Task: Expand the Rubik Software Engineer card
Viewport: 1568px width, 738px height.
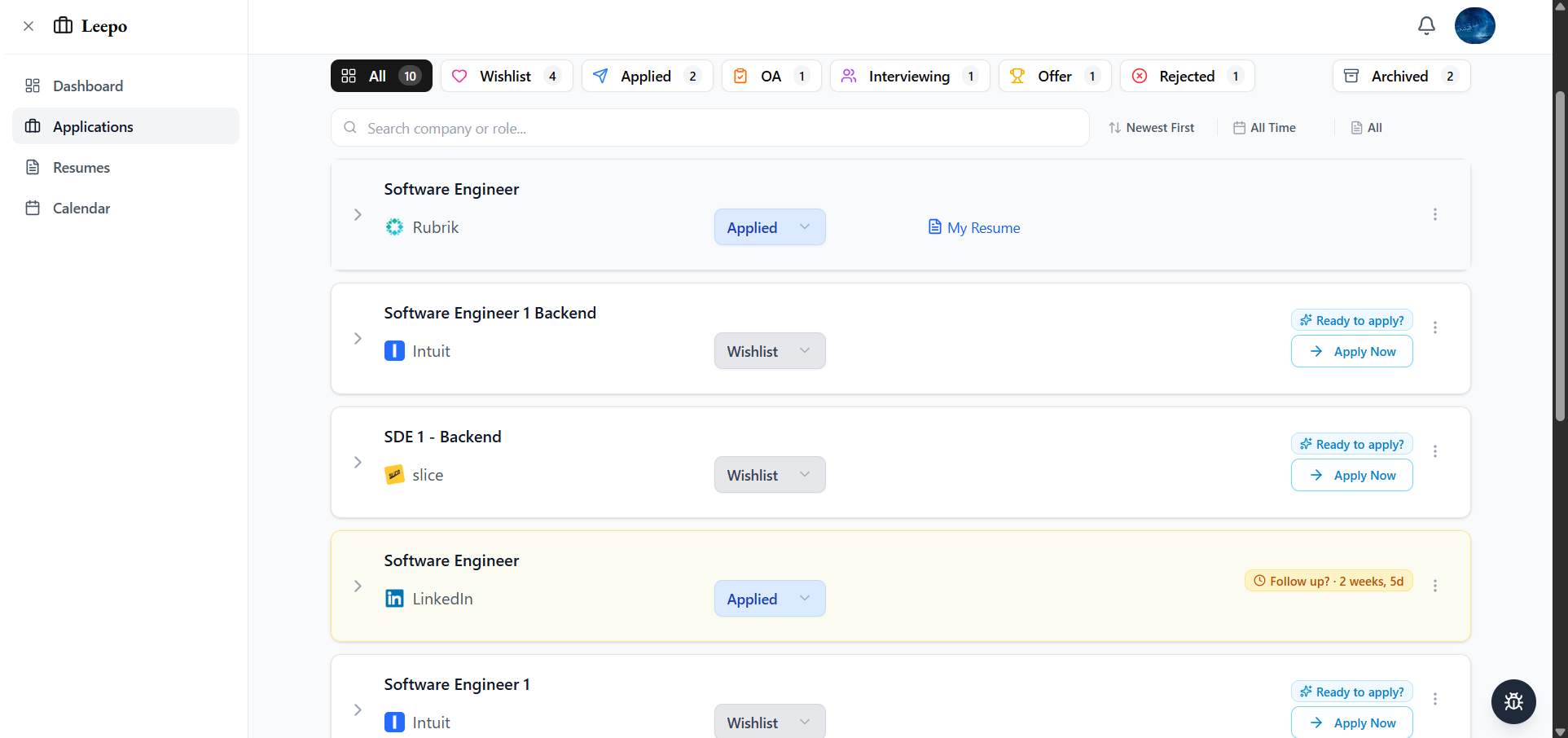Action: (x=357, y=214)
